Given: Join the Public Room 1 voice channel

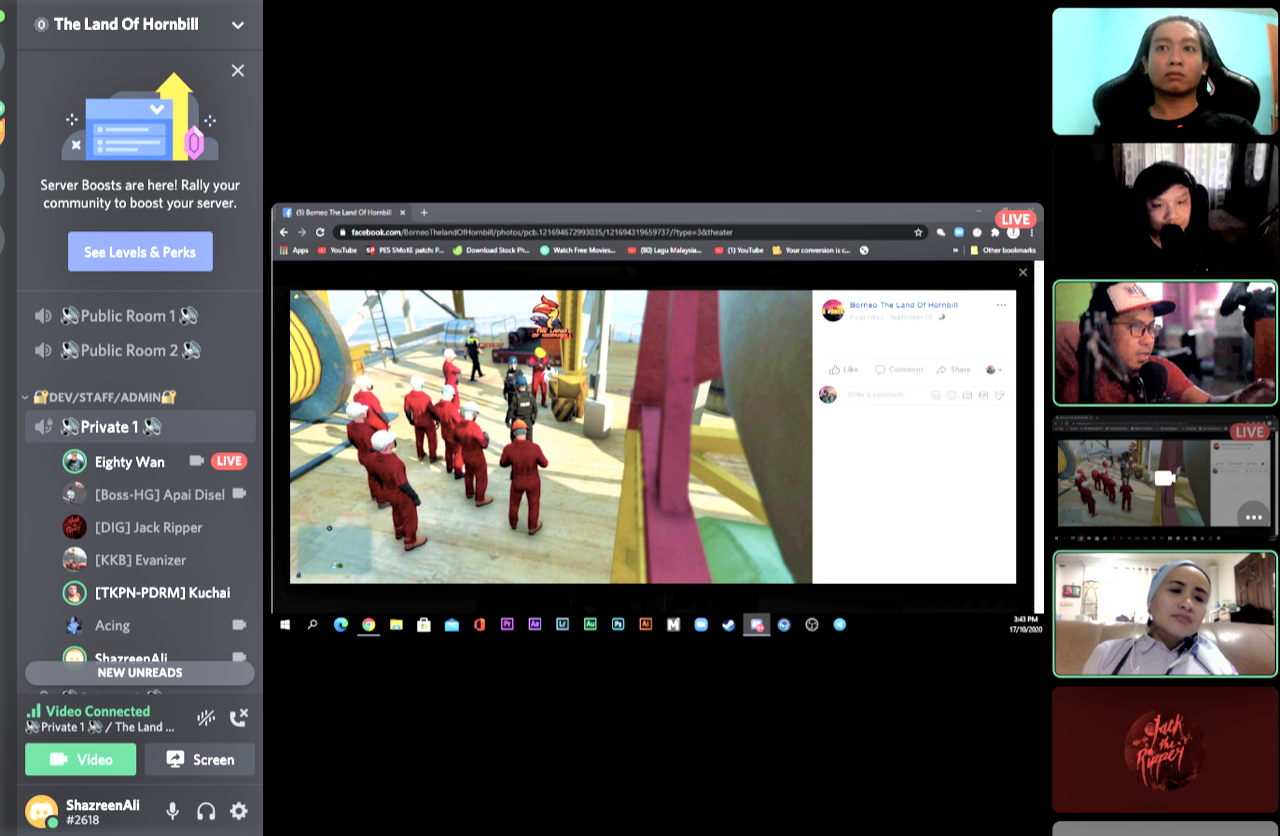Looking at the screenshot, I should pyautogui.click(x=128, y=316).
